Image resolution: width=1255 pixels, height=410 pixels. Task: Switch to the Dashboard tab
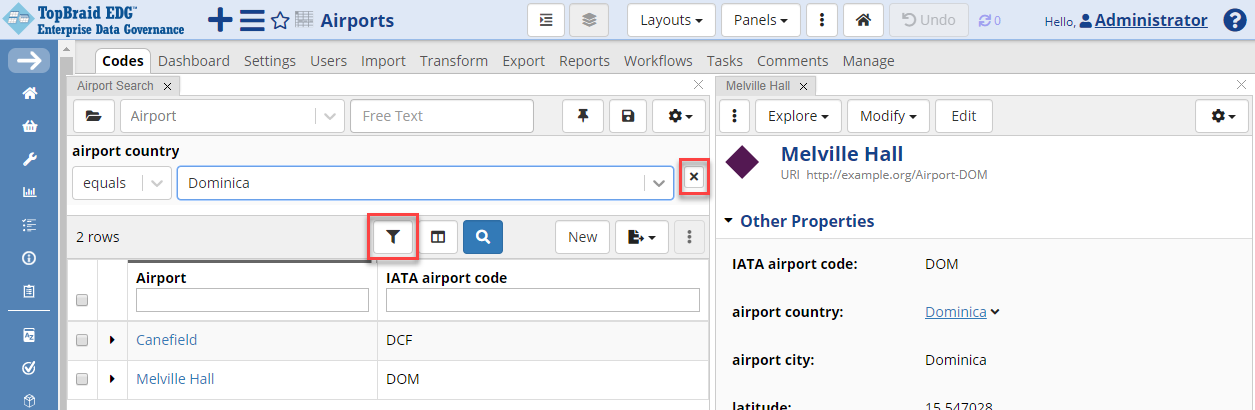click(194, 61)
